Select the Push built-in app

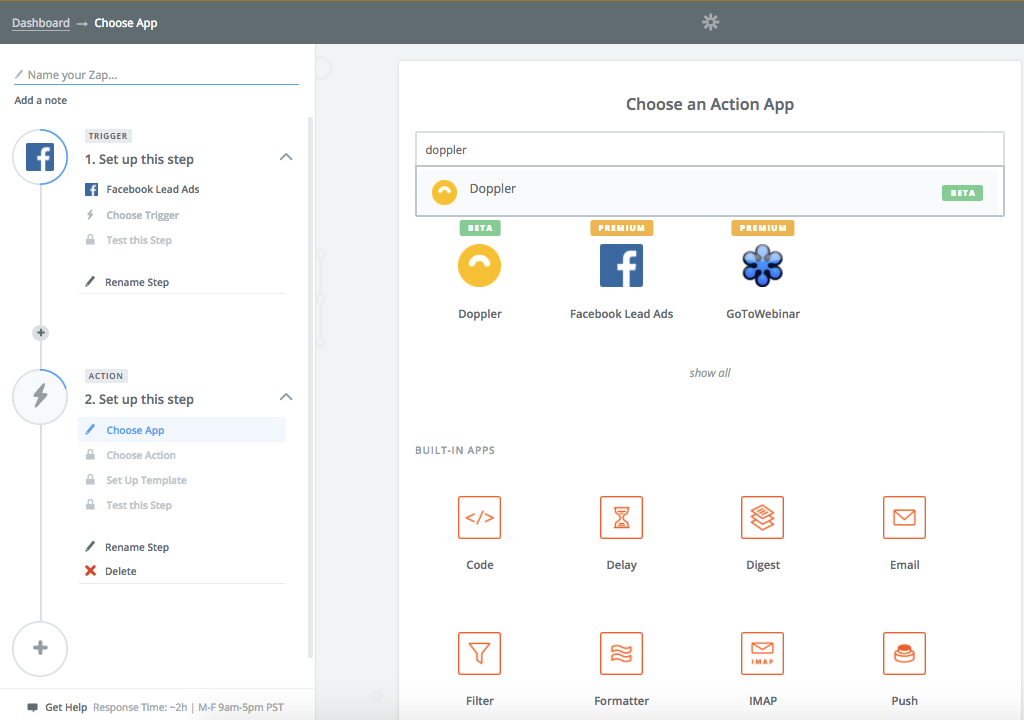[x=904, y=653]
